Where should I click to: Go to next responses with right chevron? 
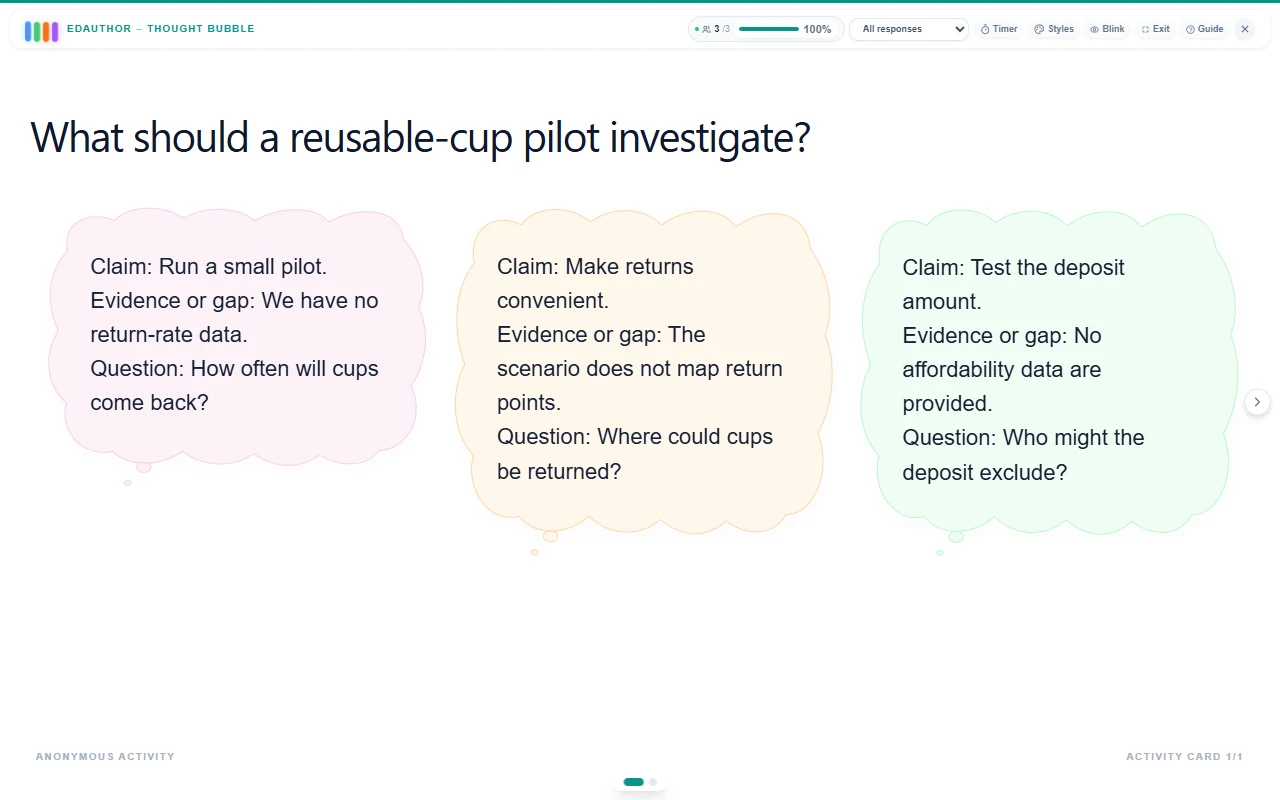(x=1257, y=402)
